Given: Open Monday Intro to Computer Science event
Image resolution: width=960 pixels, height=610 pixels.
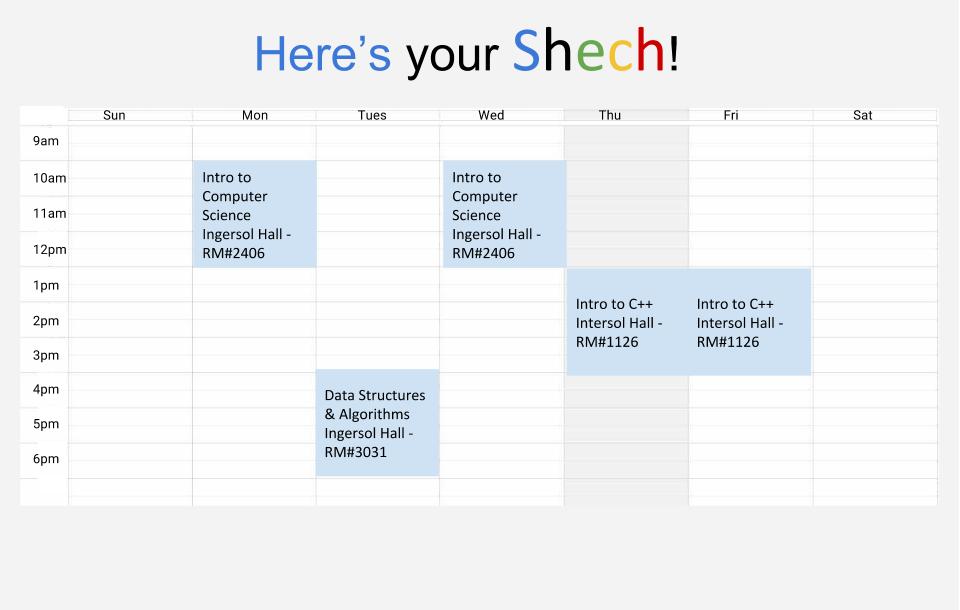Looking at the screenshot, I should [x=255, y=214].
